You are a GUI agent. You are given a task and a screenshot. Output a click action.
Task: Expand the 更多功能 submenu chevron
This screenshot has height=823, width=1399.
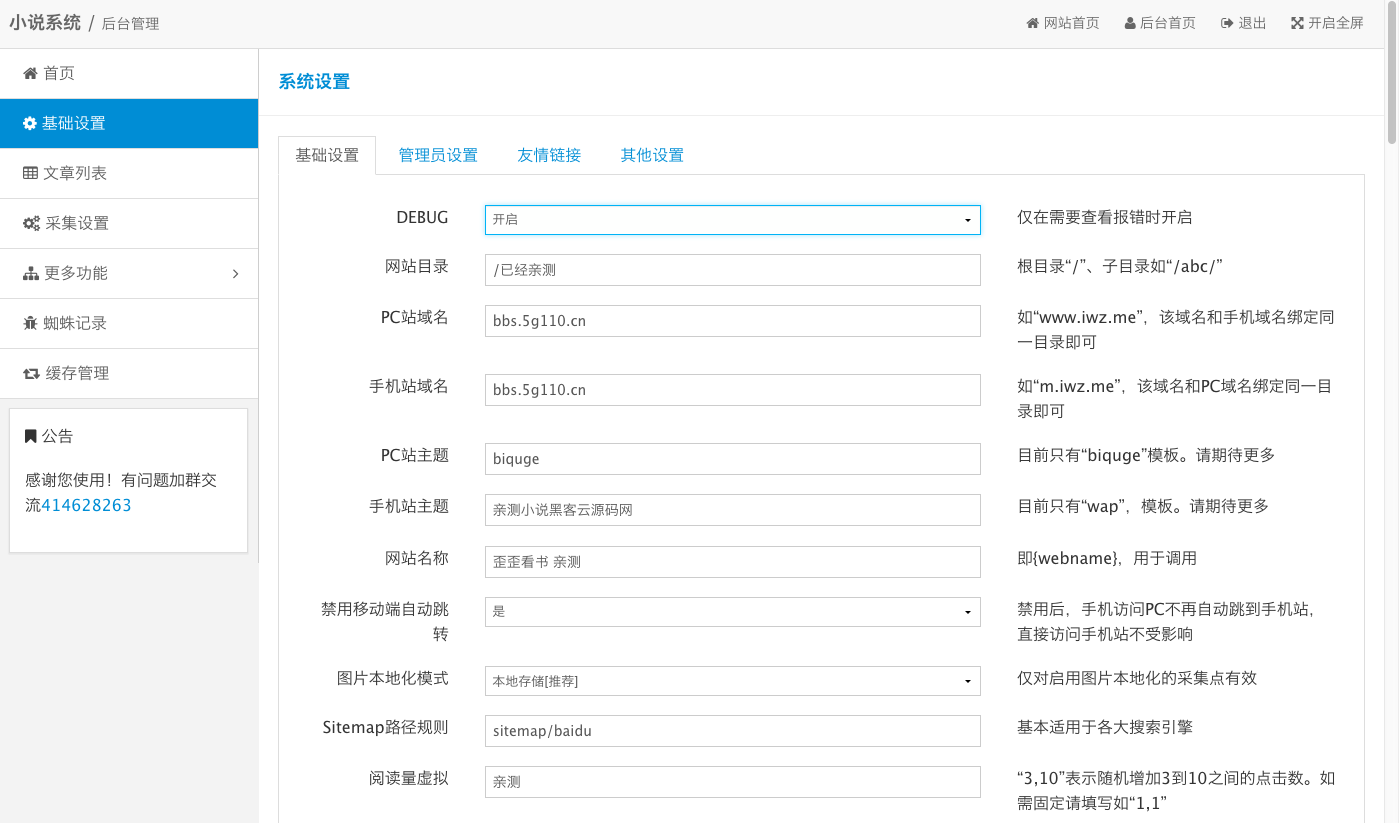point(236,274)
